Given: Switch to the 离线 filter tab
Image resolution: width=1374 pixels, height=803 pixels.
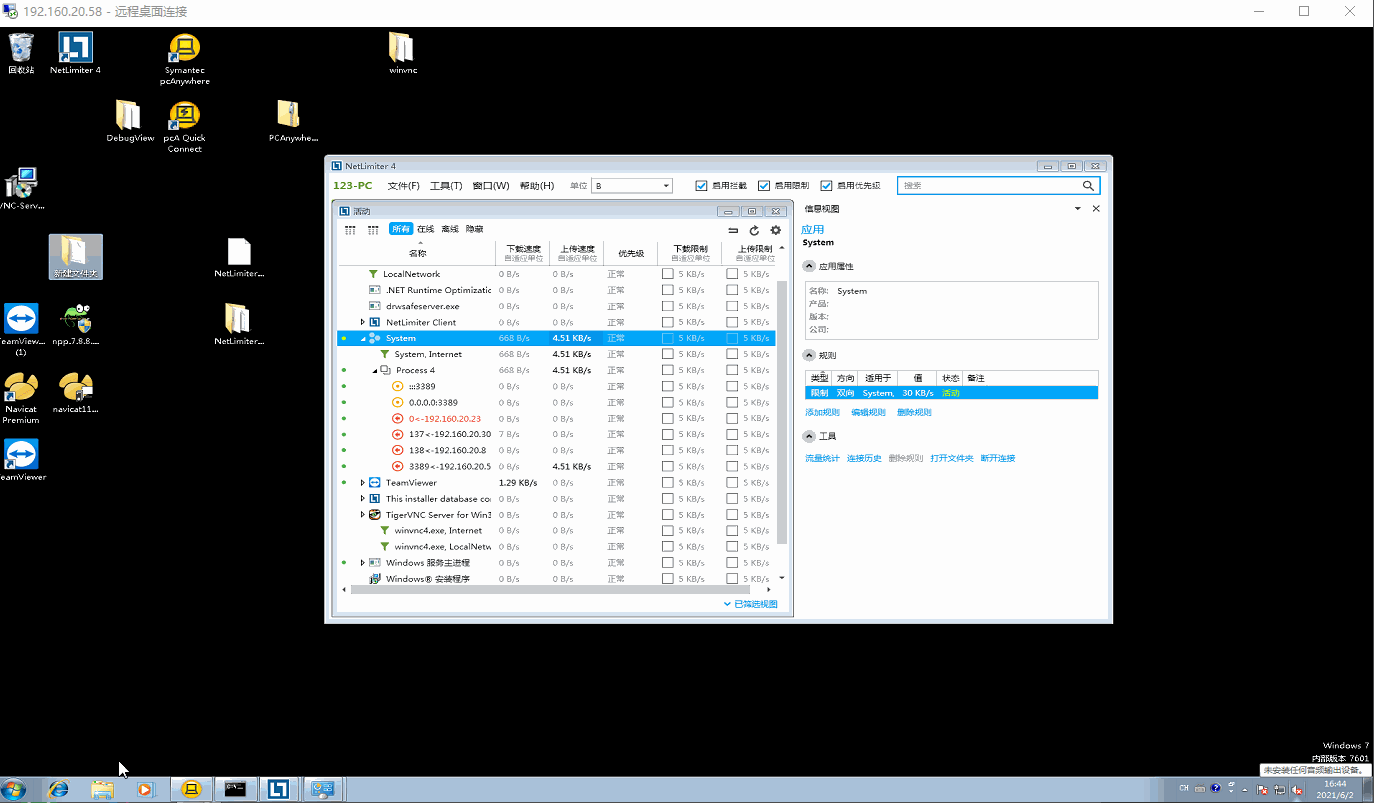Looking at the screenshot, I should click(x=450, y=230).
